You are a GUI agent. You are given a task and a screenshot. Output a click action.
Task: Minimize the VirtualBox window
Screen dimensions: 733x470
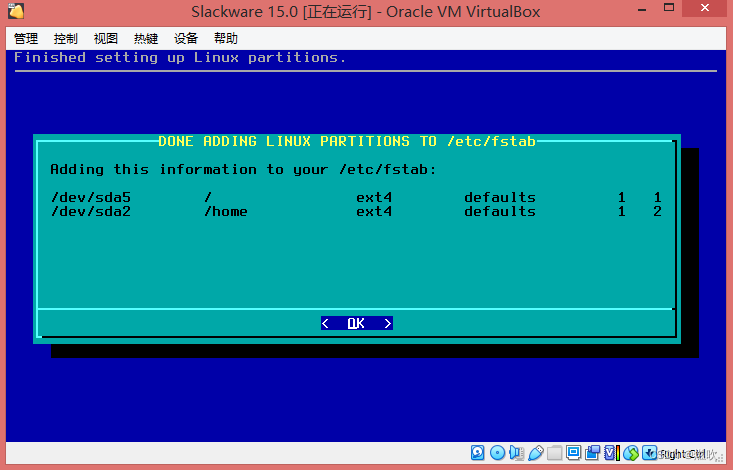click(642, 9)
